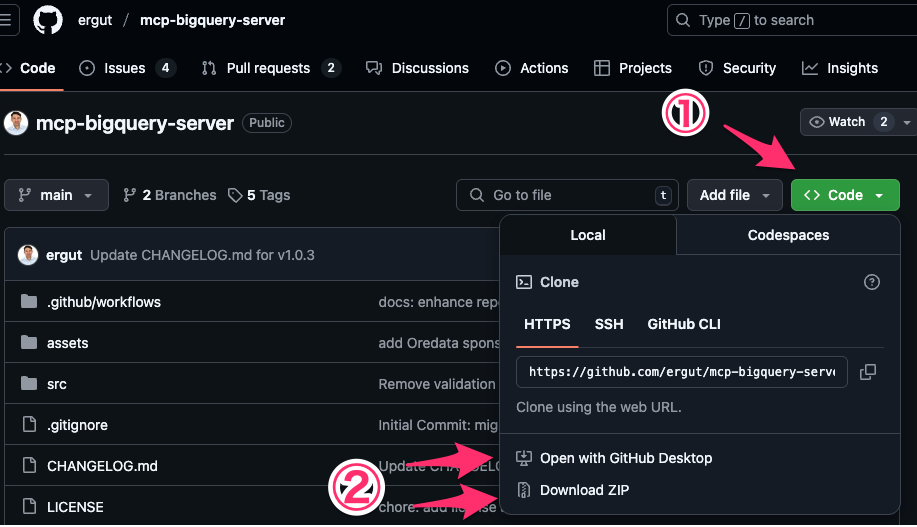Click the mcp-bigquery-server breadcrumb link

tap(212, 20)
